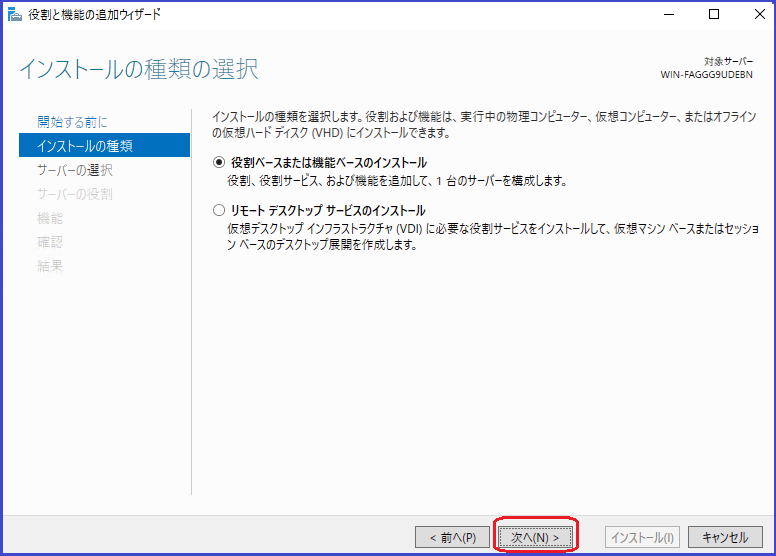Click the 次へ(N) button
This screenshot has height=556, width=776.
[535, 537]
